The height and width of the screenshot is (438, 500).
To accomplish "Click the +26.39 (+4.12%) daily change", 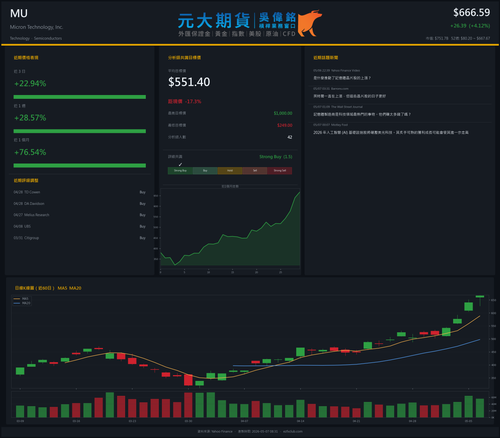I will 470,26.
